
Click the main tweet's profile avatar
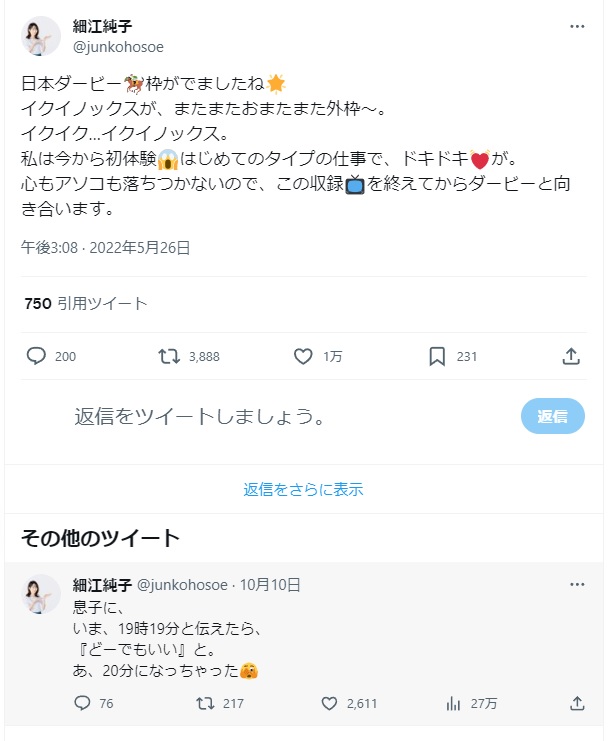(x=41, y=36)
